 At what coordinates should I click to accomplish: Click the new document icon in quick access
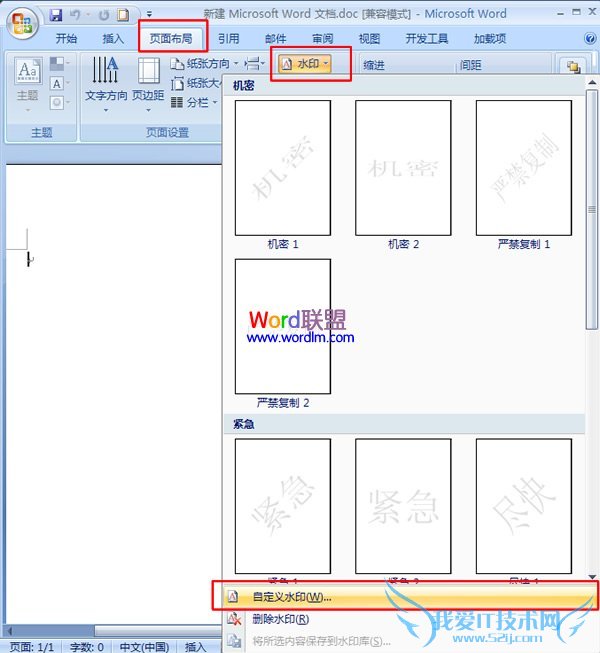(124, 15)
